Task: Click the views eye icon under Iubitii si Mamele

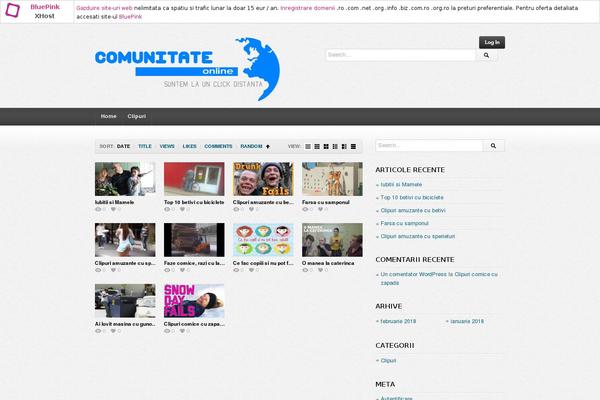Action: tap(98, 209)
